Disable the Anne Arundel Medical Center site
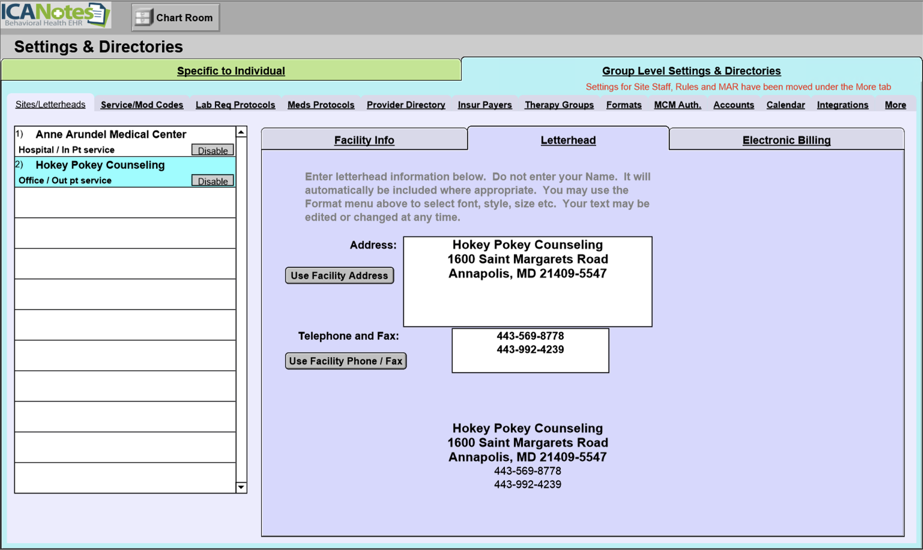 tap(212, 150)
